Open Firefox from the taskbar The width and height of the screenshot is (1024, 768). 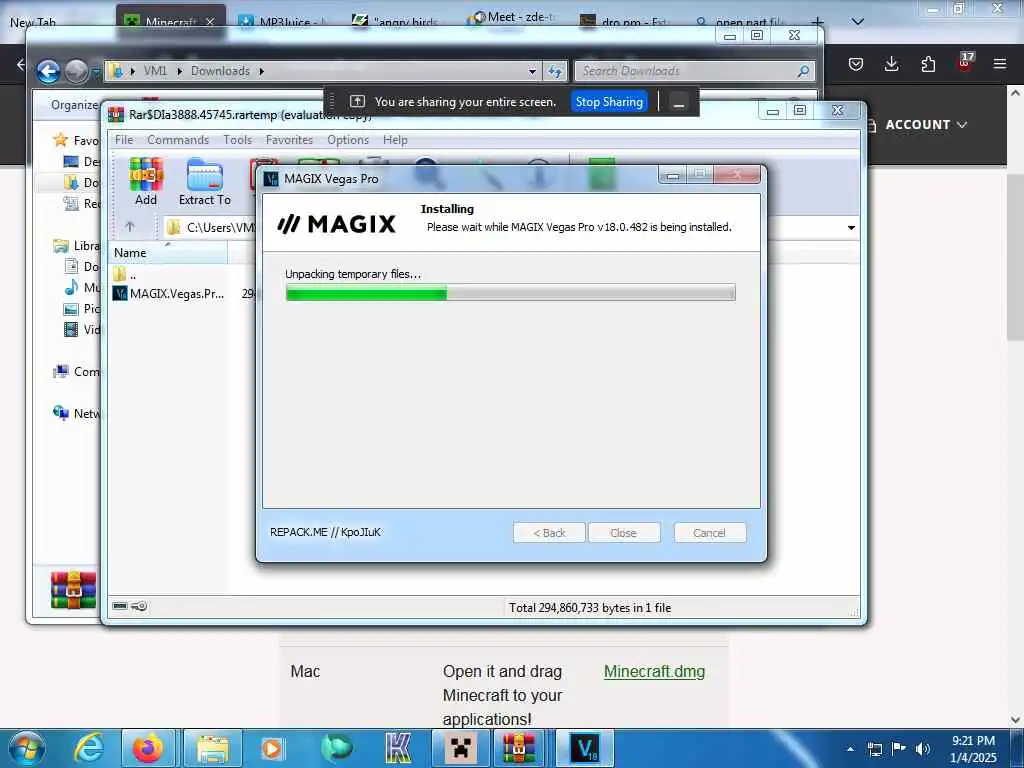coord(148,748)
